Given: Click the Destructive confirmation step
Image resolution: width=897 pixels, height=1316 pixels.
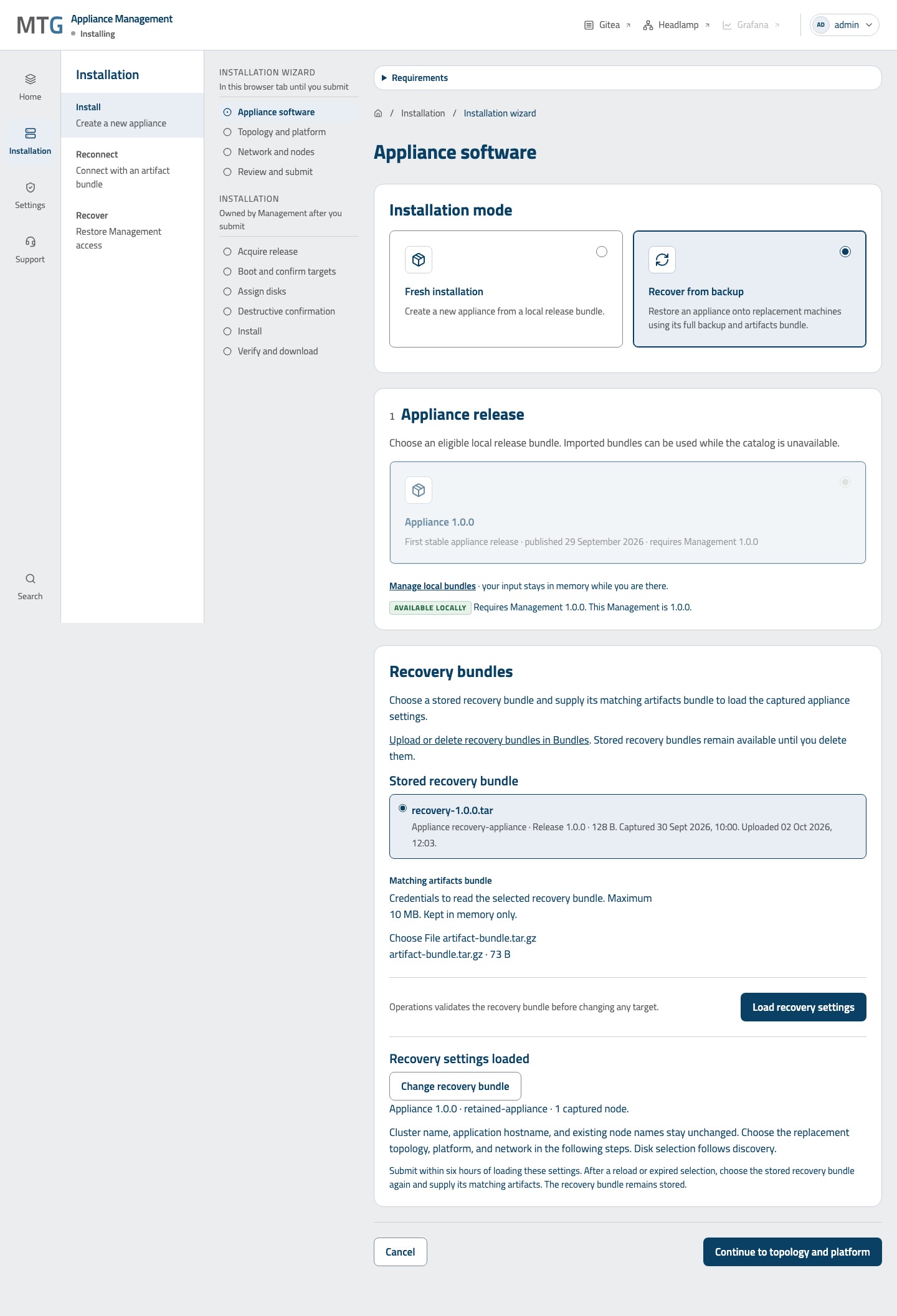Looking at the screenshot, I should [289, 311].
